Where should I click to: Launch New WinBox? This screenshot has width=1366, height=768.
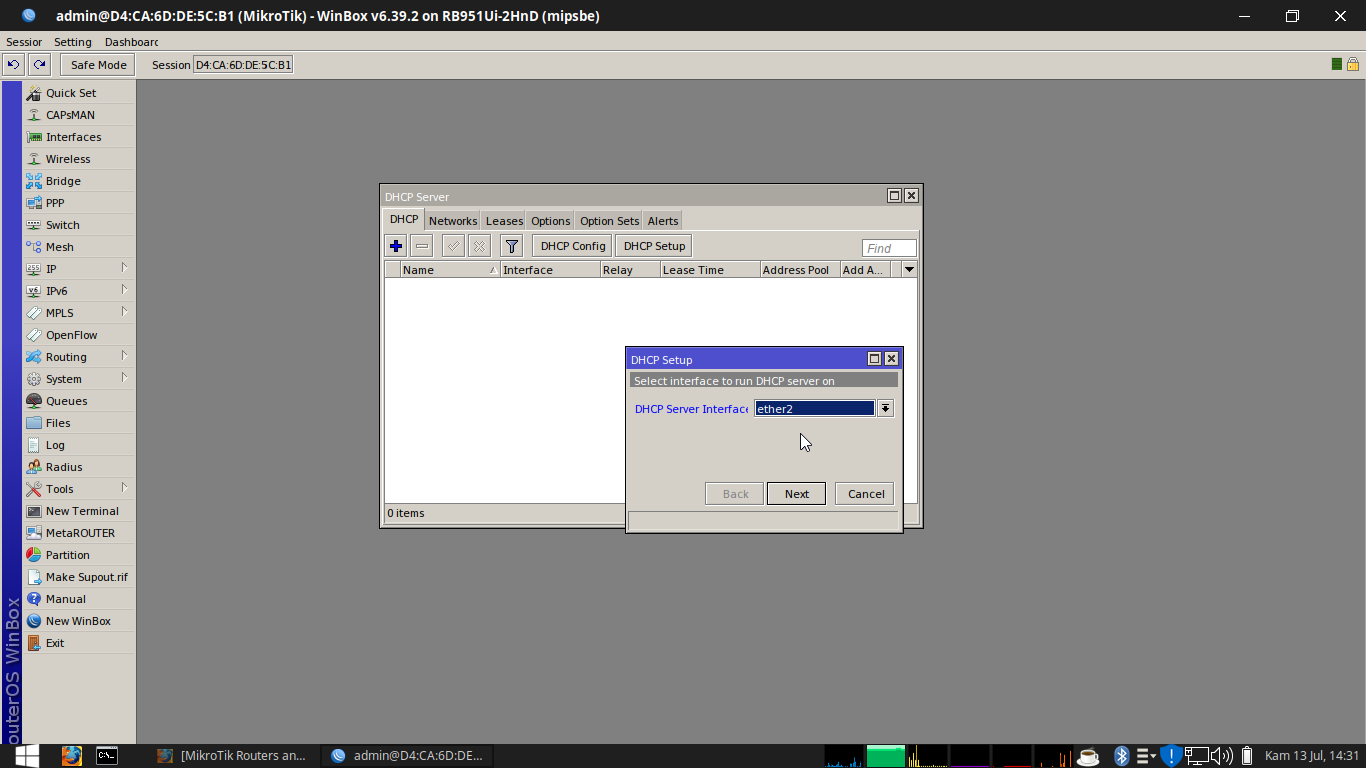(x=79, y=621)
